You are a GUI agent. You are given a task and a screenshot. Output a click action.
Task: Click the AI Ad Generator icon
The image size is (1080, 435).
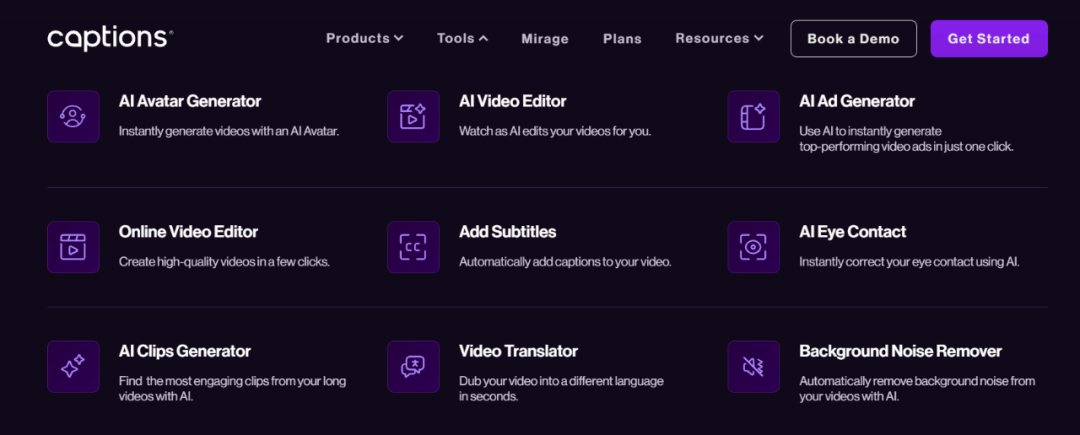pyautogui.click(x=753, y=116)
